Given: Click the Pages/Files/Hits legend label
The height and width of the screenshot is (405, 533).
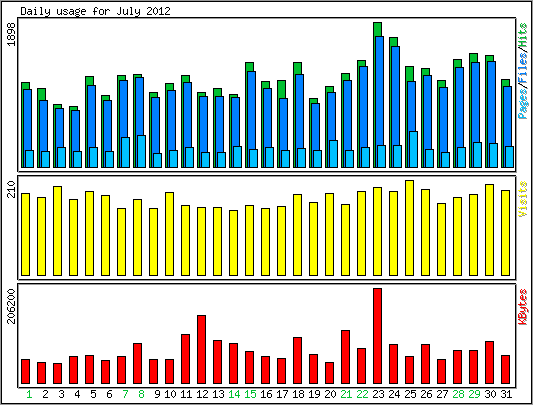Looking at the screenshot, I should tap(523, 71).
